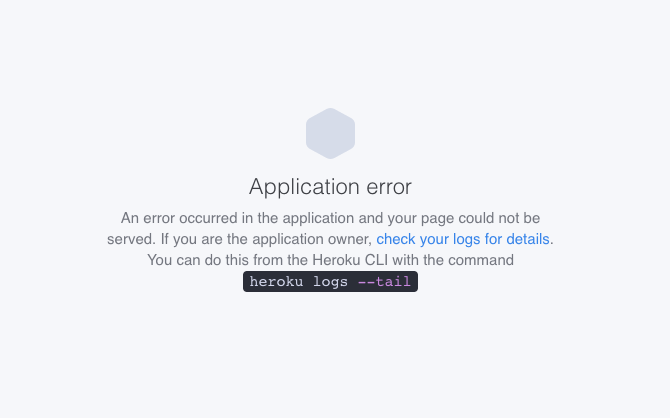The height and width of the screenshot is (418, 670).
Task: Select the heroku logs --tail code block
Action: 330,282
